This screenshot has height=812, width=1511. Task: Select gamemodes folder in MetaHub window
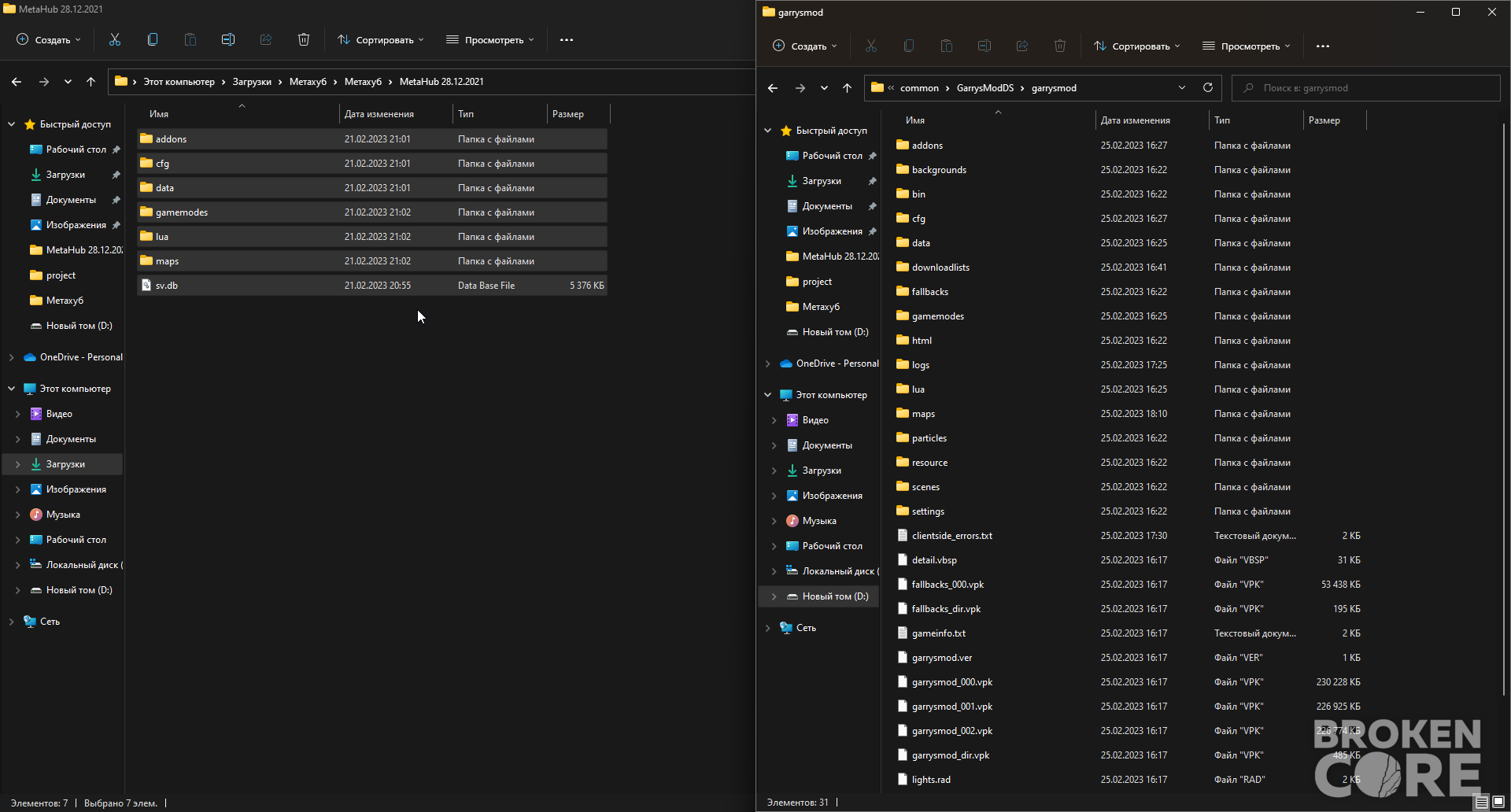371,212
